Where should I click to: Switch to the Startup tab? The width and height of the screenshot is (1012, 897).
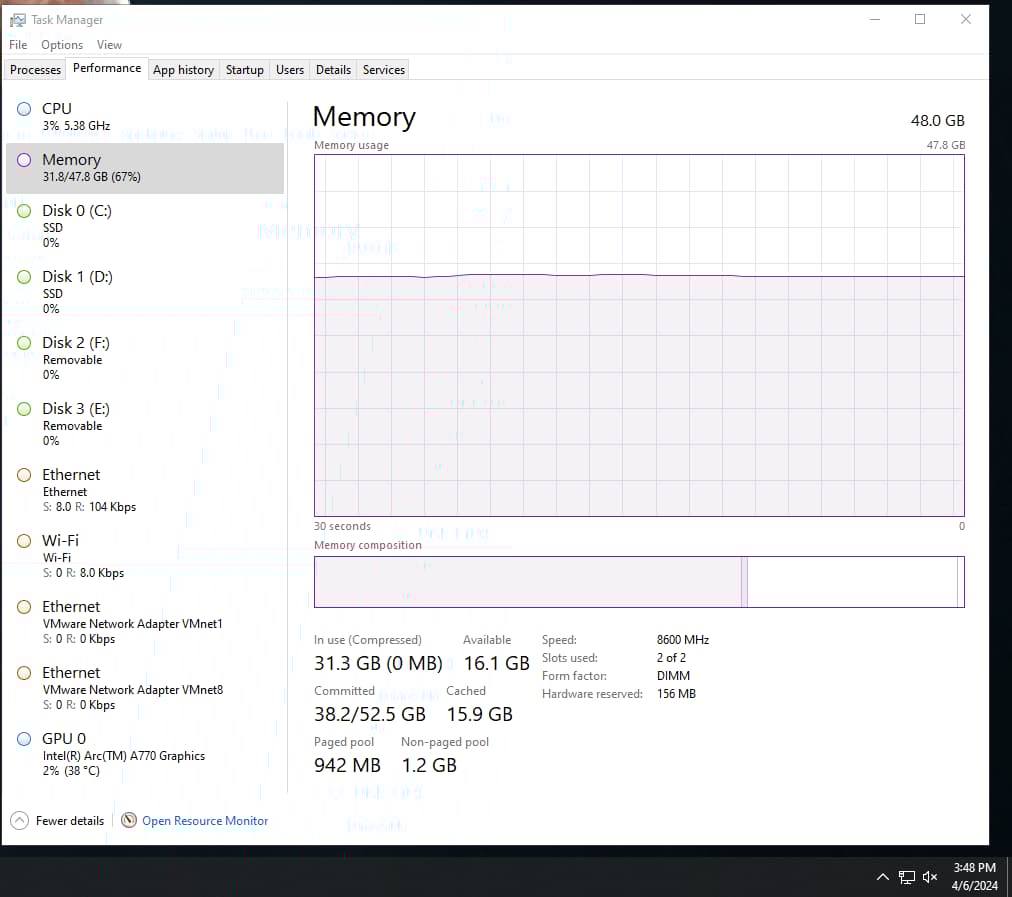(x=244, y=69)
